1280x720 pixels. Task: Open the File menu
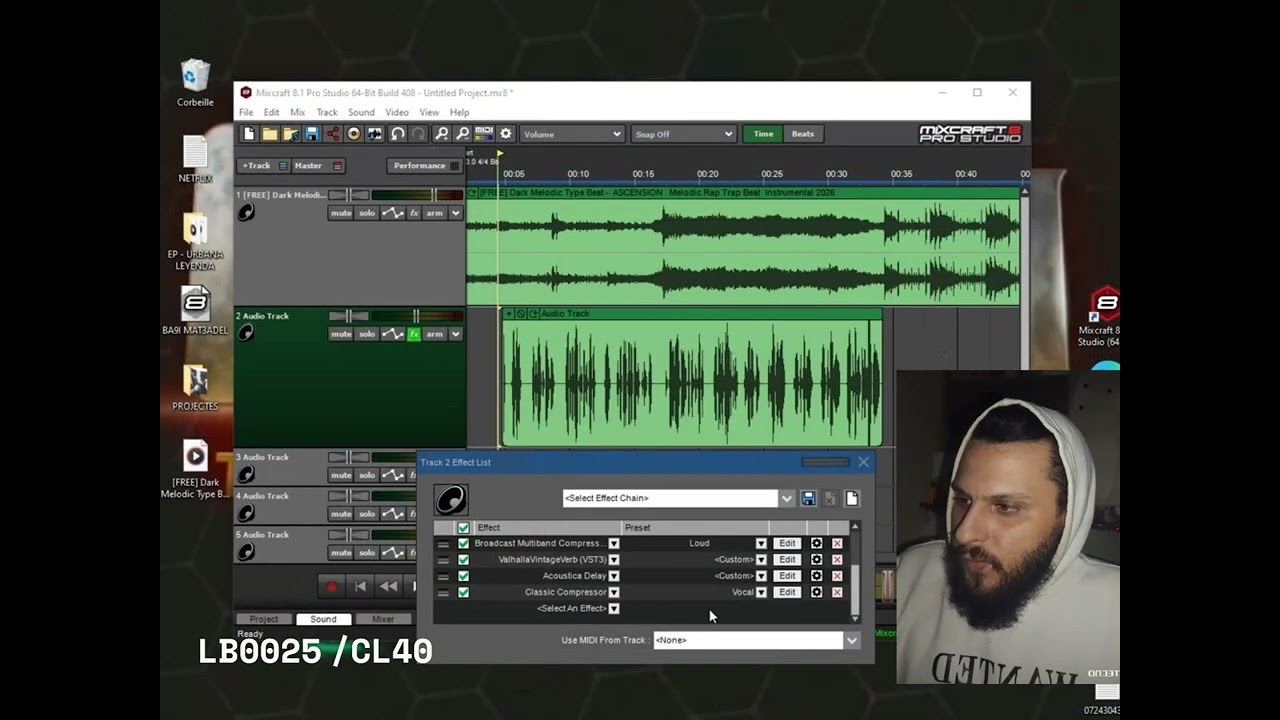(246, 113)
